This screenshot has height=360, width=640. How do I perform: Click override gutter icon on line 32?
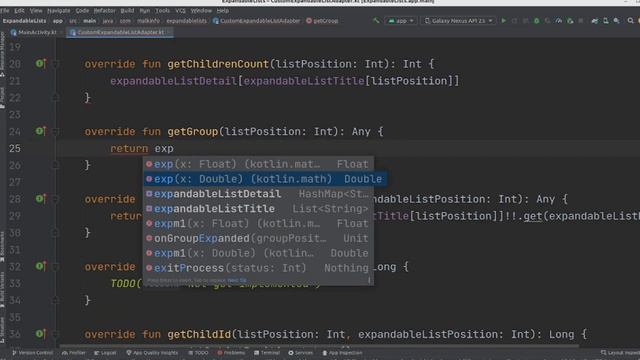[40, 266]
